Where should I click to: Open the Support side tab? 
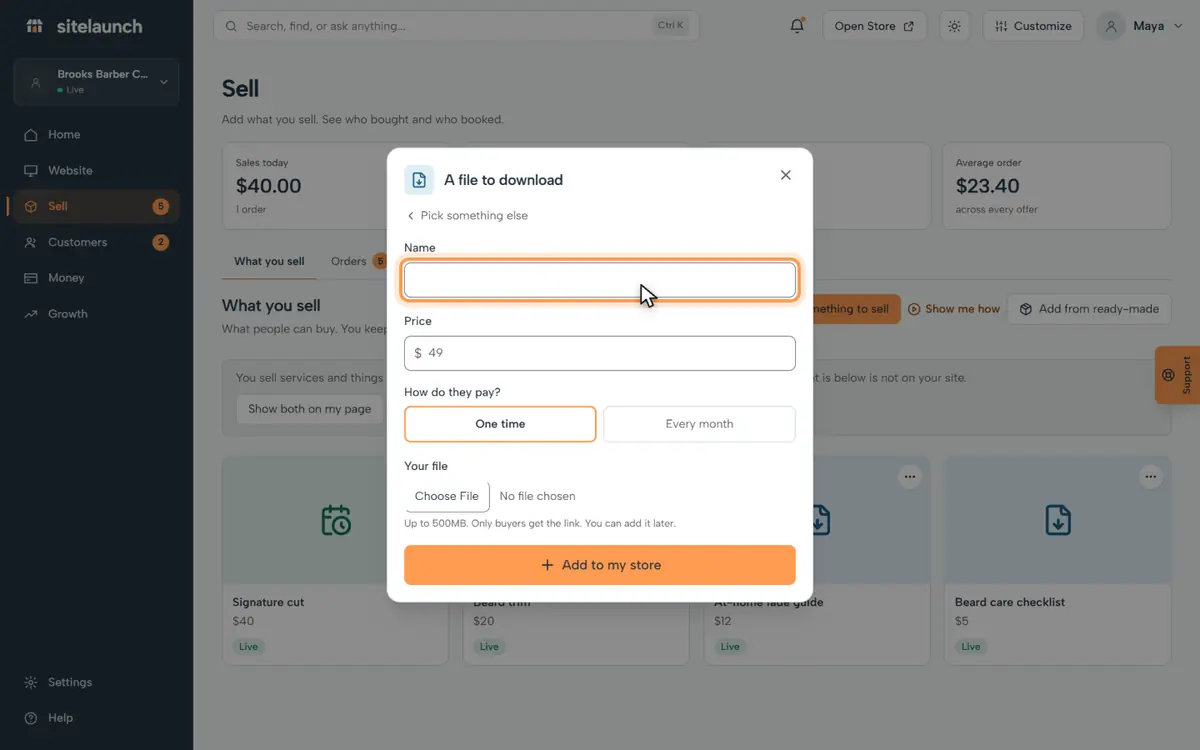pyautogui.click(x=1177, y=375)
